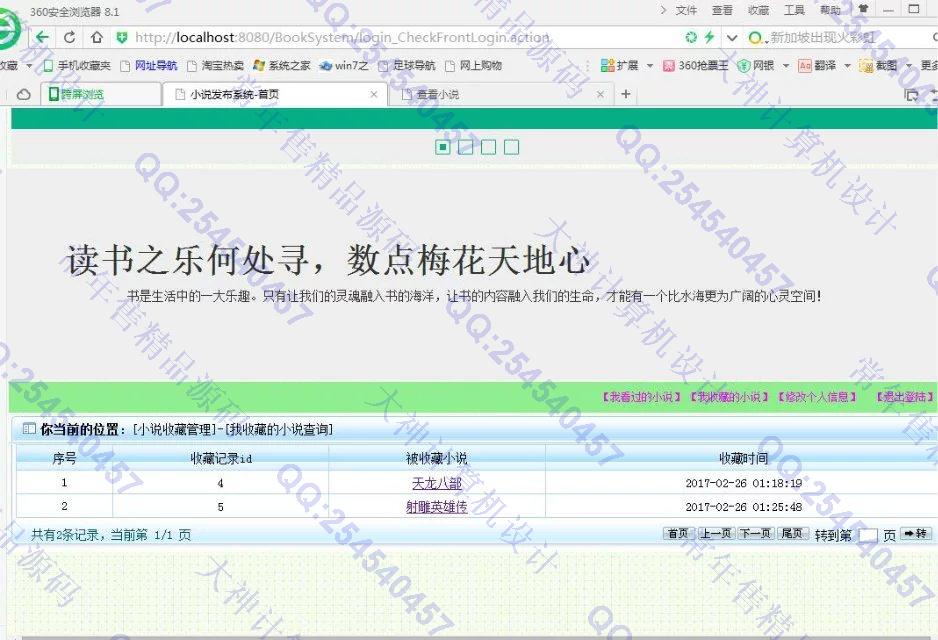The image size is (938, 640).
Task: Click the browser back arrow button
Action: pos(43,38)
